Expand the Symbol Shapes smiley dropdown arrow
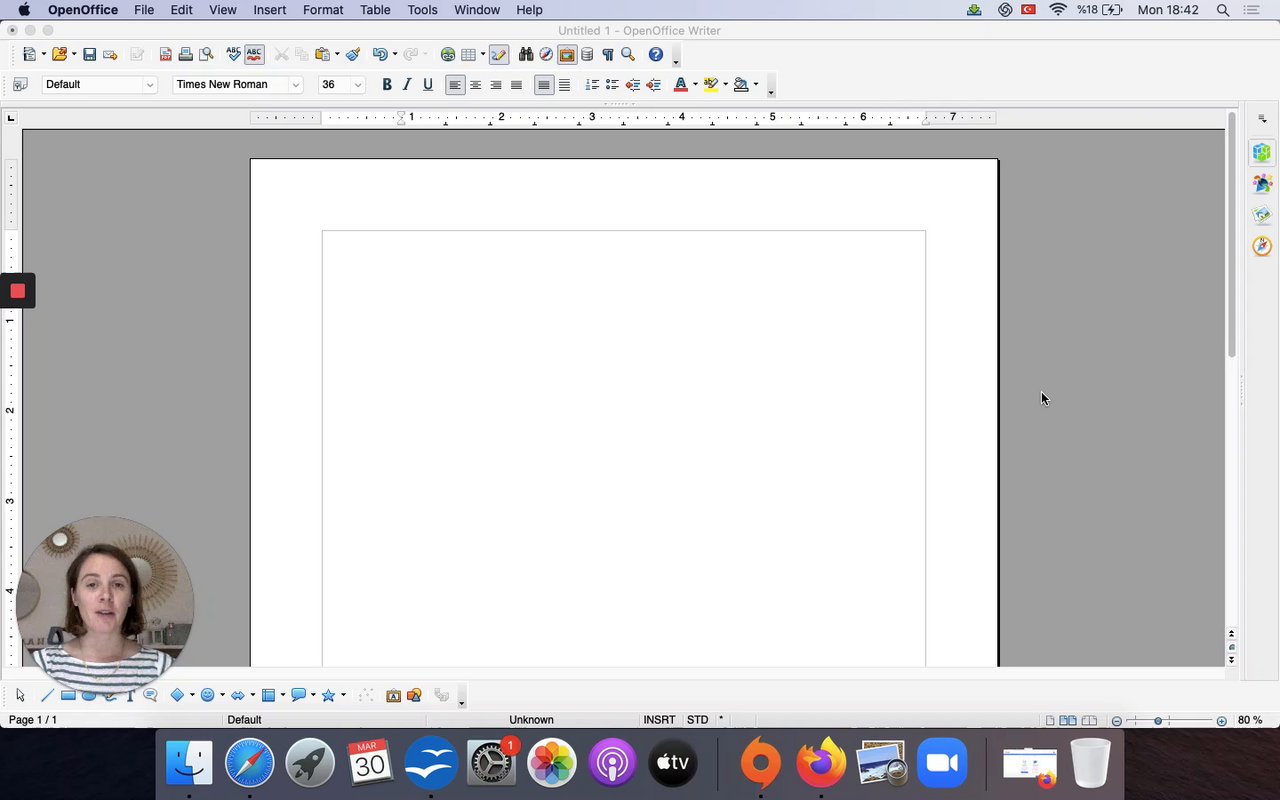The height and width of the screenshot is (800, 1280). (x=222, y=695)
